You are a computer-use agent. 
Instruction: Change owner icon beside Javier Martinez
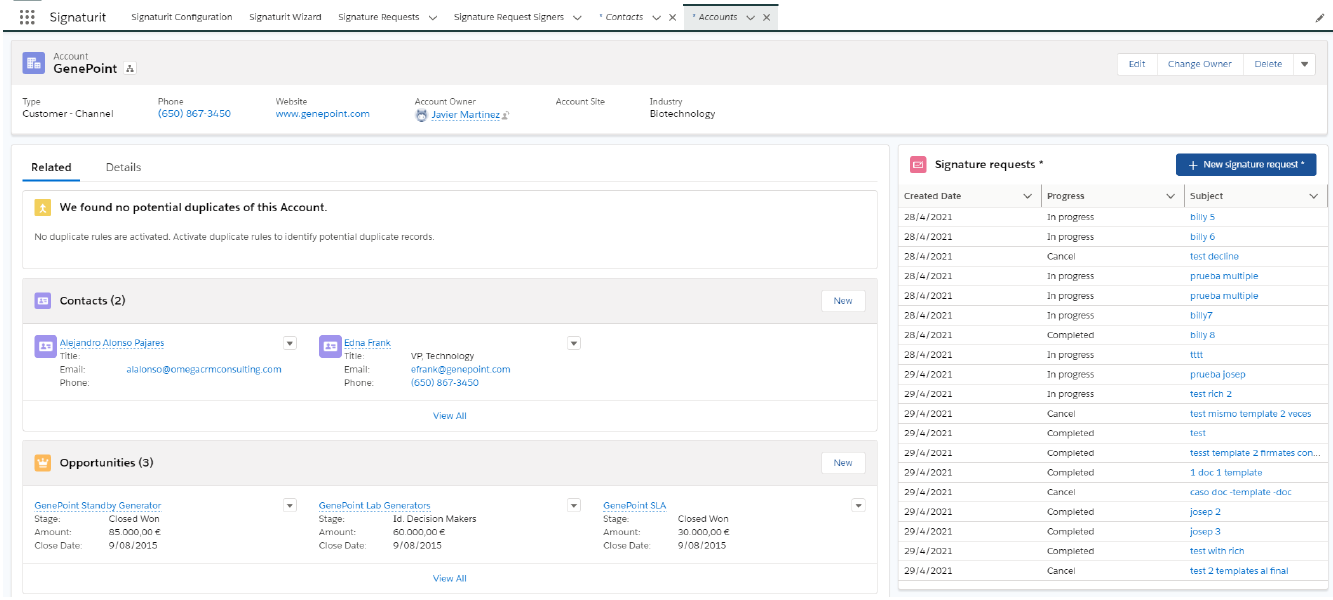click(506, 115)
